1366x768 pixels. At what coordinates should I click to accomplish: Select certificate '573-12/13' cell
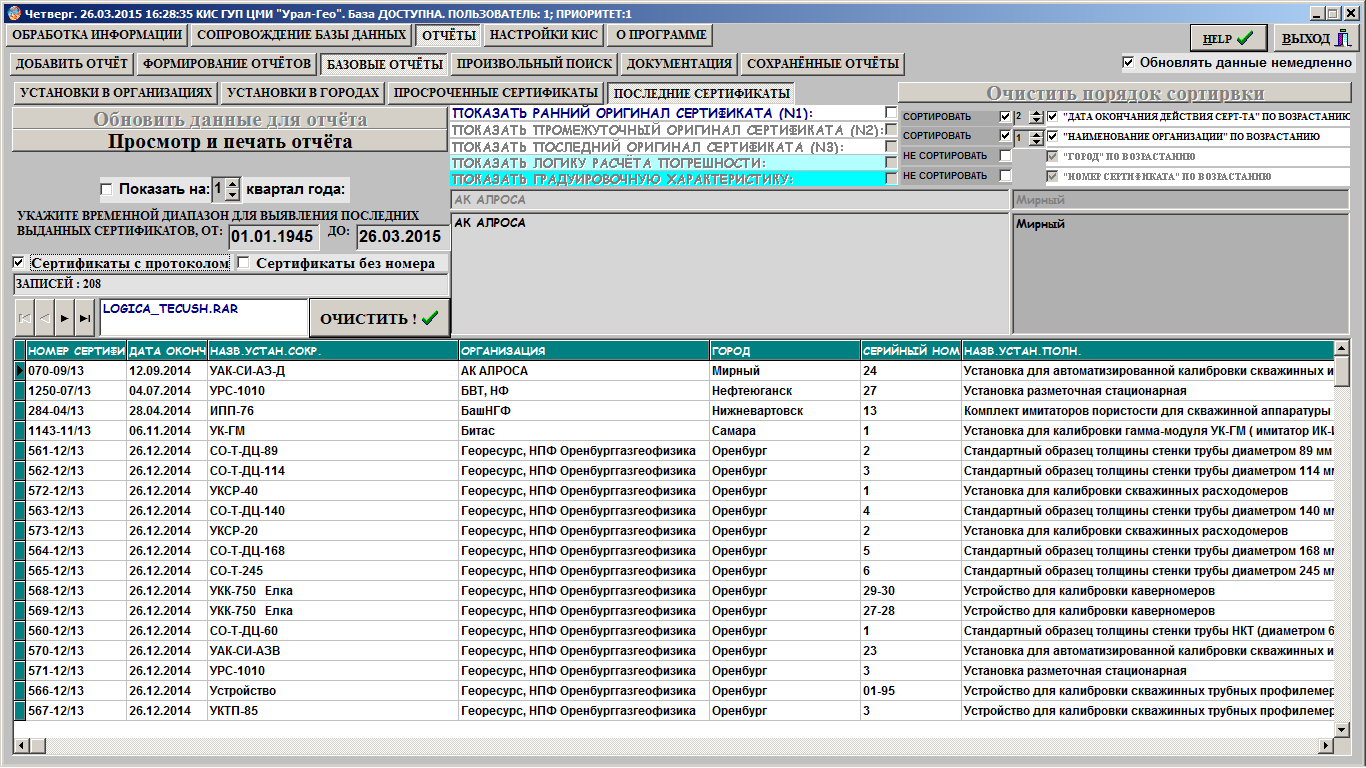click(x=76, y=531)
